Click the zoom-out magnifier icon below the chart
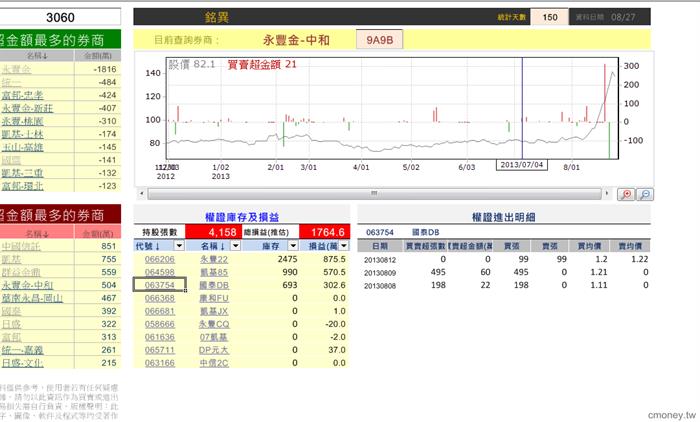700x422 pixels. (x=645, y=194)
